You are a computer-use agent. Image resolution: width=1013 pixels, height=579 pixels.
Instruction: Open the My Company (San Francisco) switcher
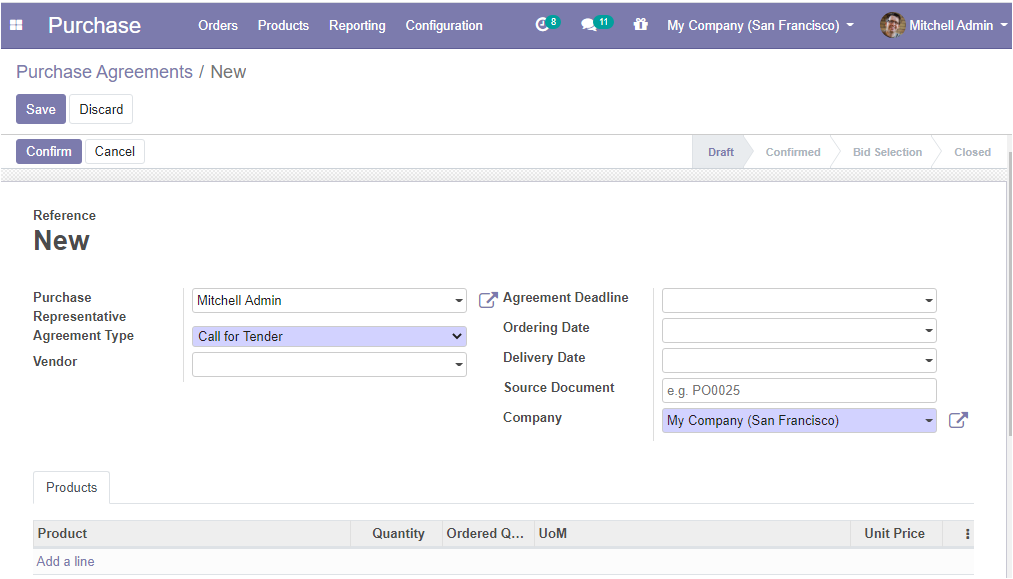pyautogui.click(x=760, y=25)
